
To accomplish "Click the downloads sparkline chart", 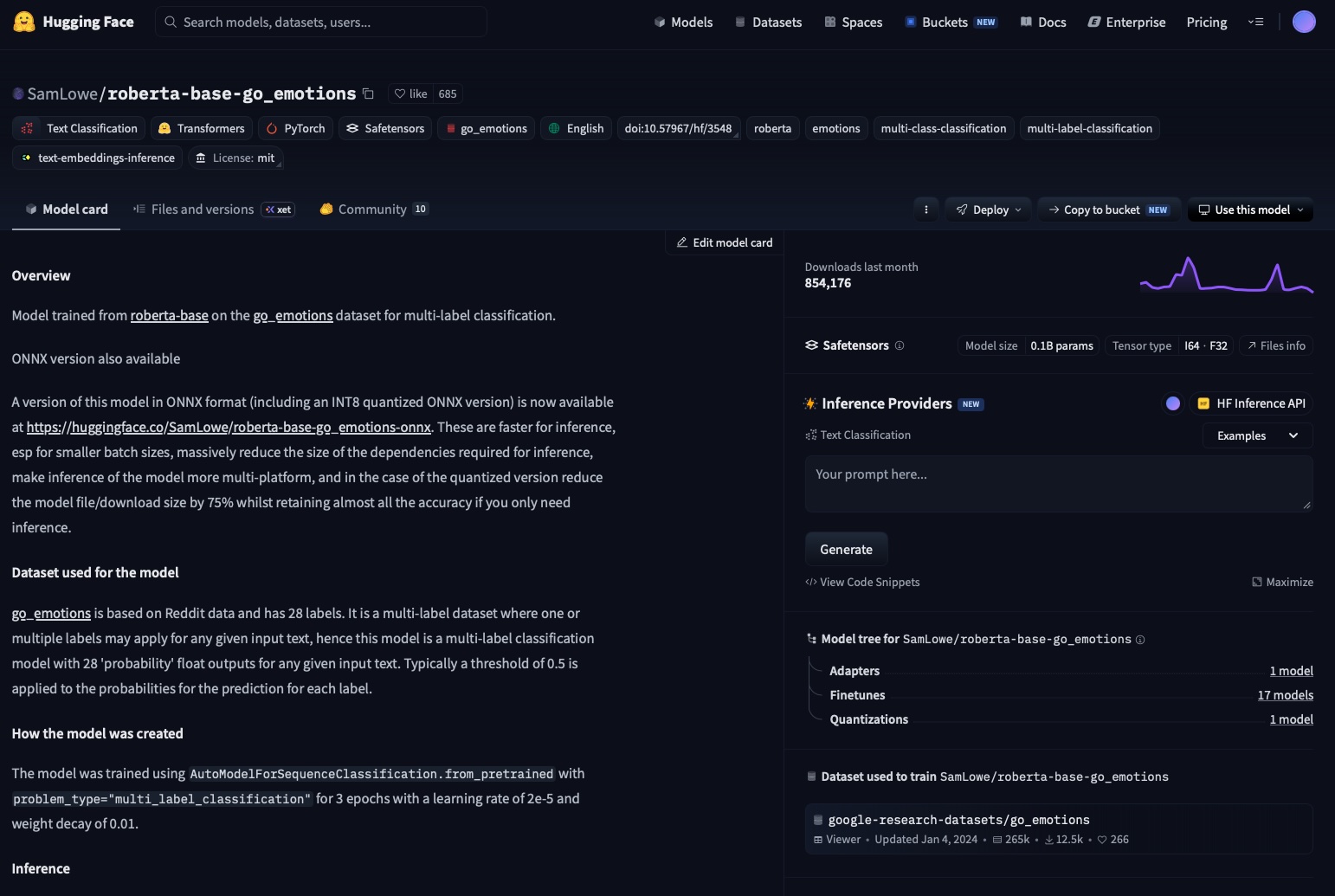I will (x=1227, y=275).
